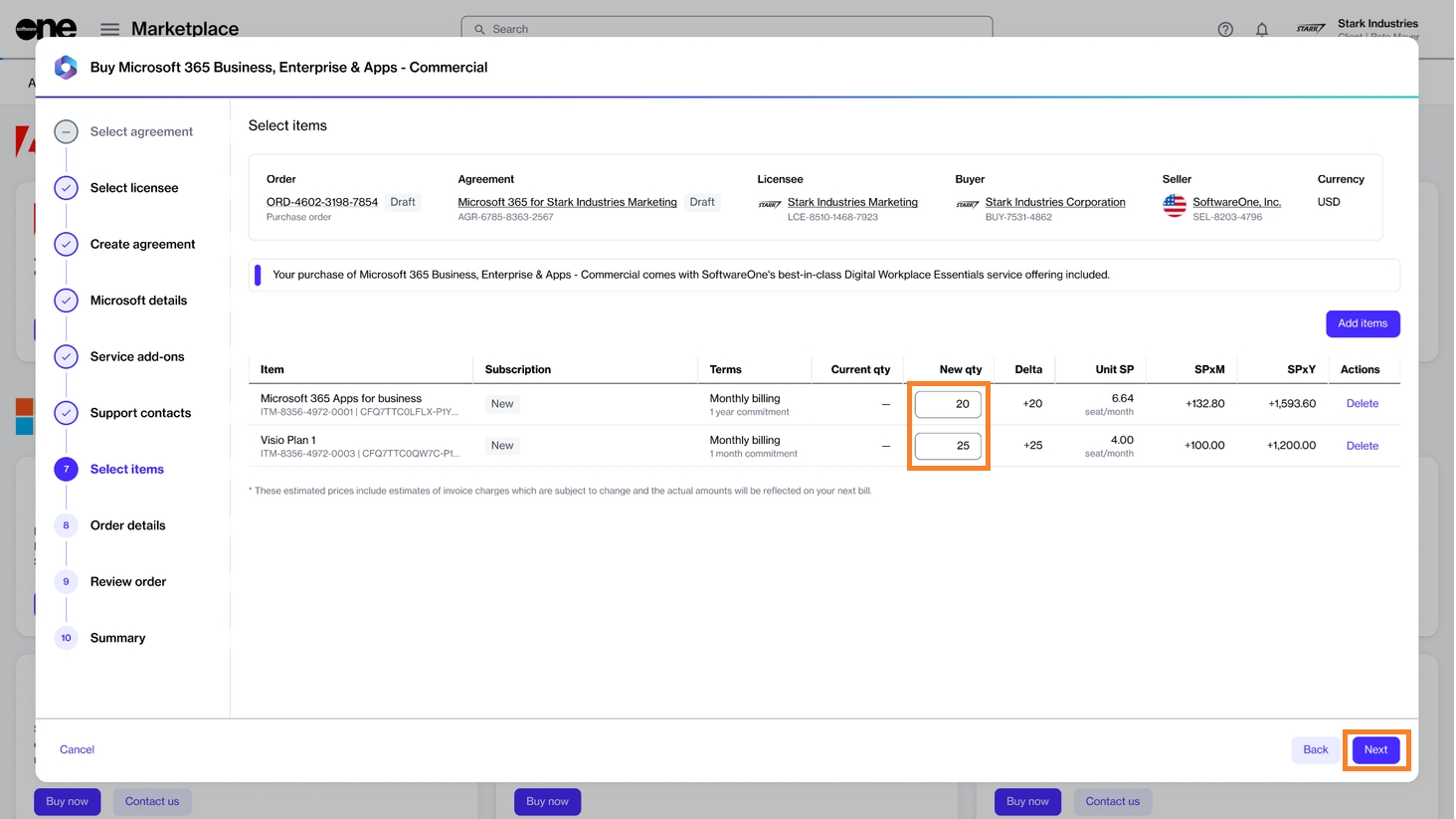Cancel the purchase wizard
Viewport: 1456px width, 819px height.
[x=77, y=750]
